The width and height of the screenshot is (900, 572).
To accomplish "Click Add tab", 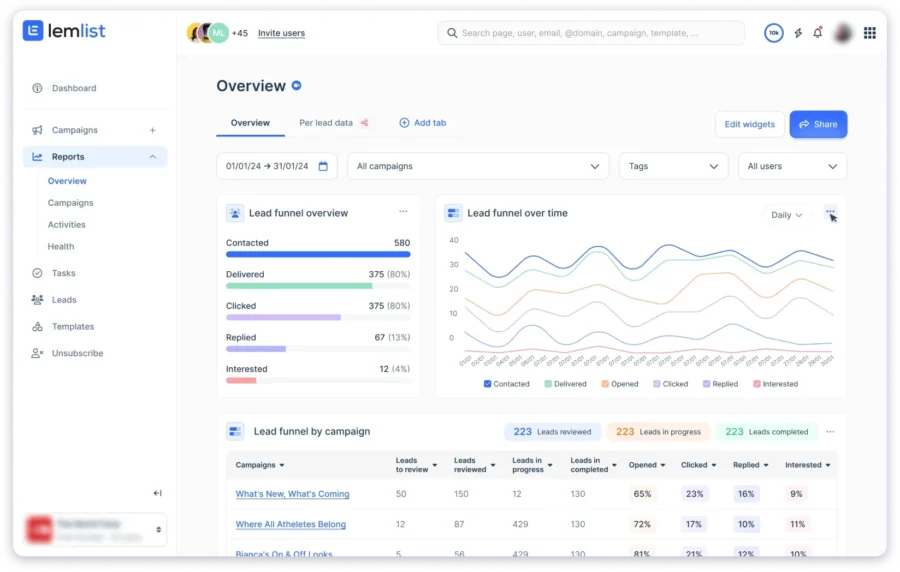I will coord(422,123).
